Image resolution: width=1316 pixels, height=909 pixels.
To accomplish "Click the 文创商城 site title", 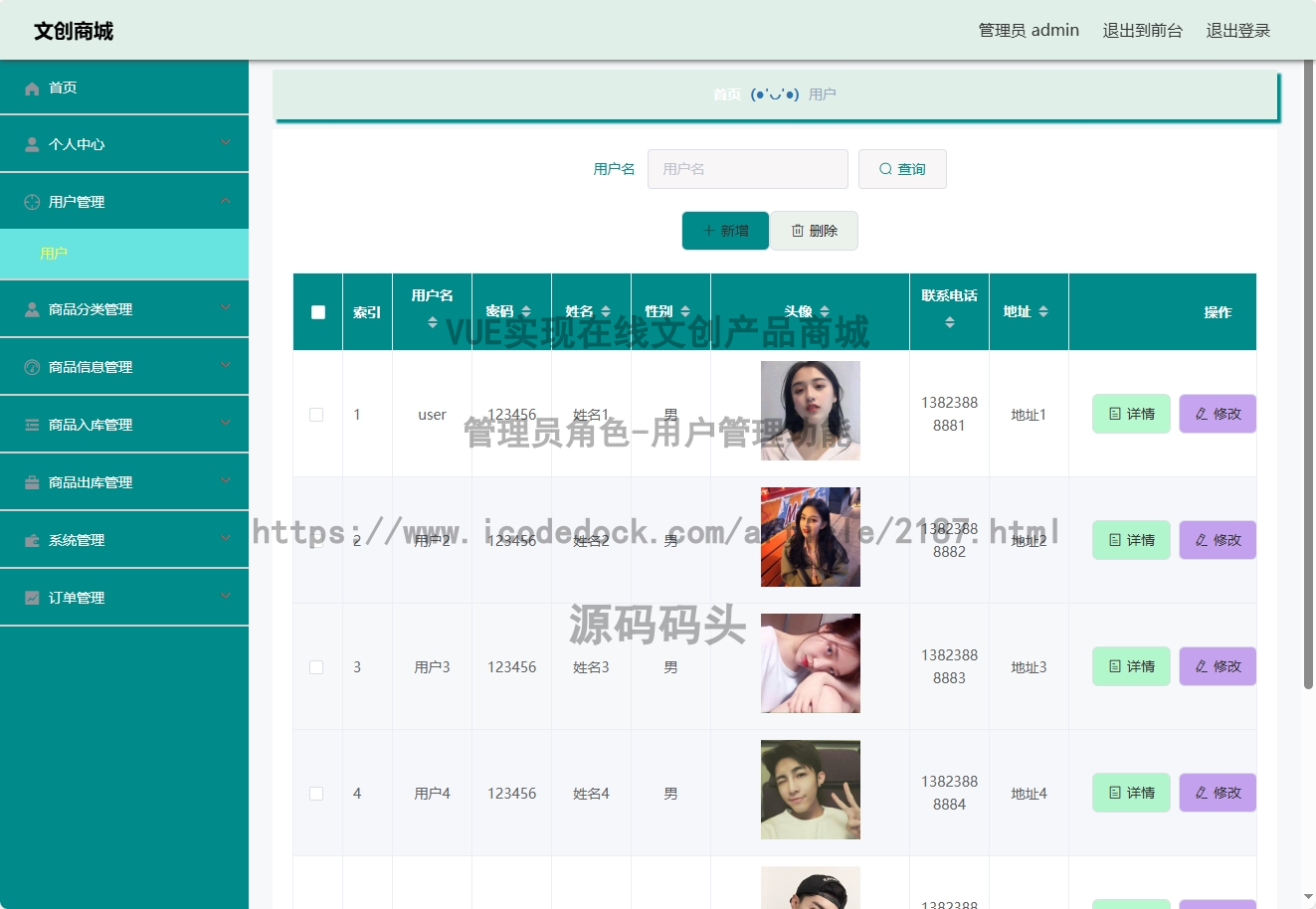I will coord(74,31).
